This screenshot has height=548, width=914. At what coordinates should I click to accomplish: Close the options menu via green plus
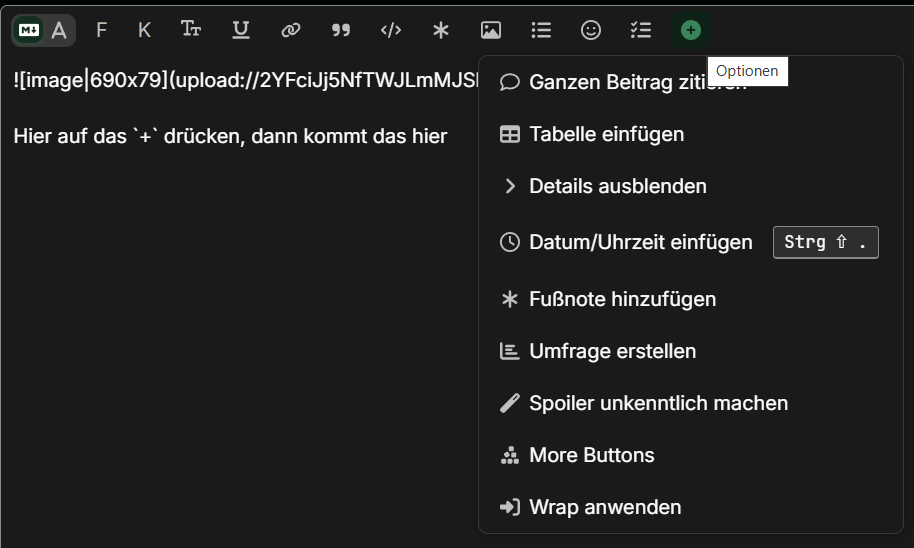pos(691,30)
